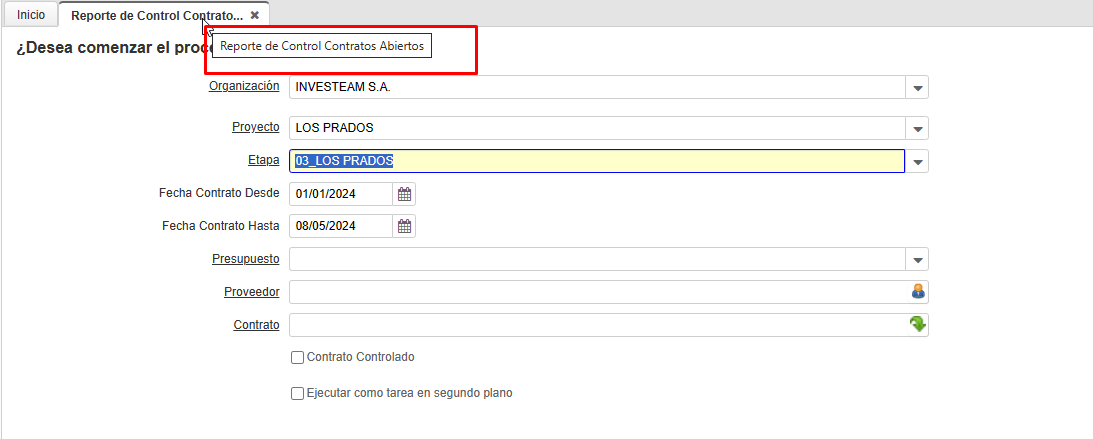Toggle Ejecutar como tarea en segundo plano

click(x=297, y=393)
